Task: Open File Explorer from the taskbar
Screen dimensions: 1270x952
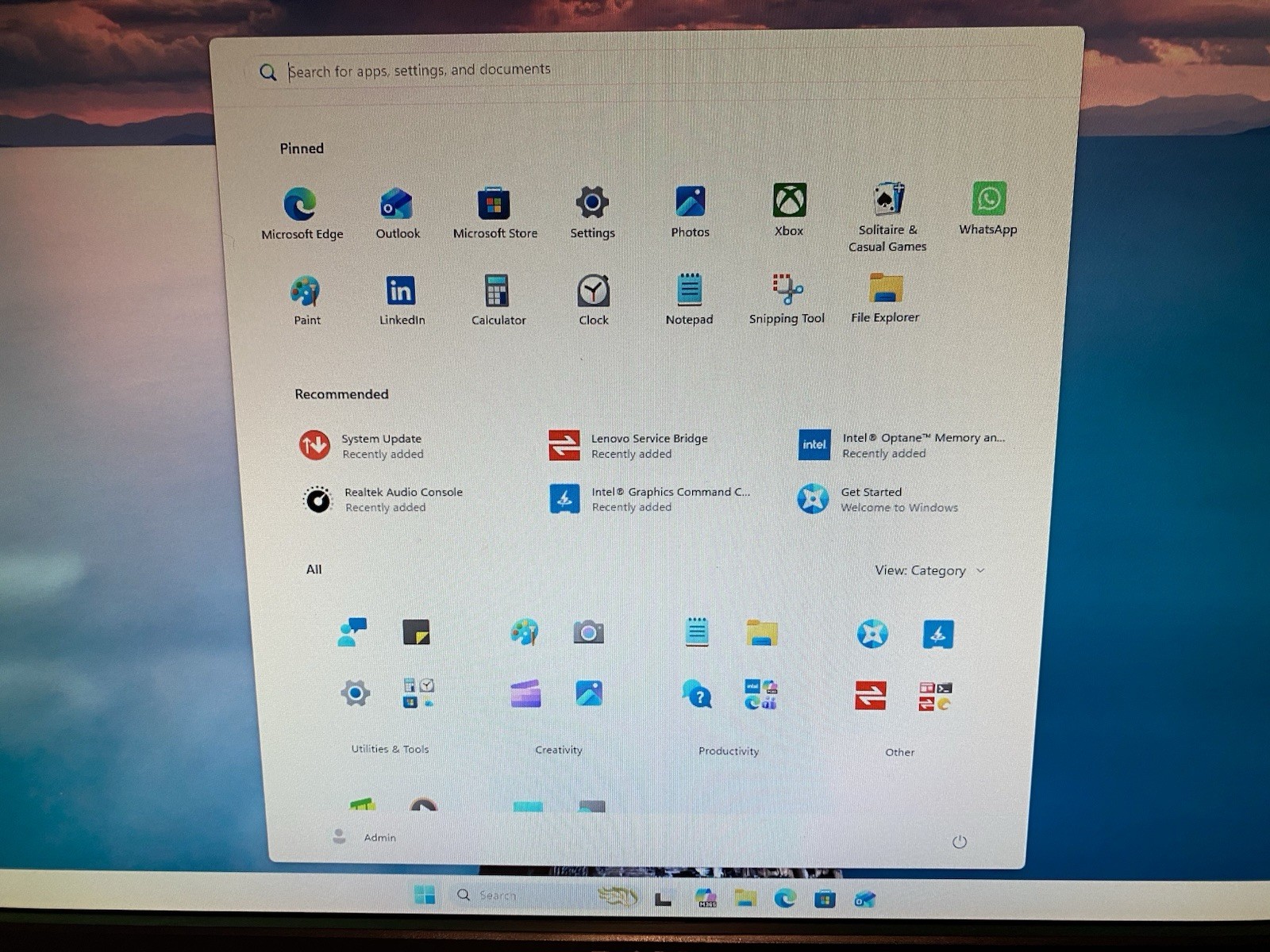Action: (x=745, y=898)
